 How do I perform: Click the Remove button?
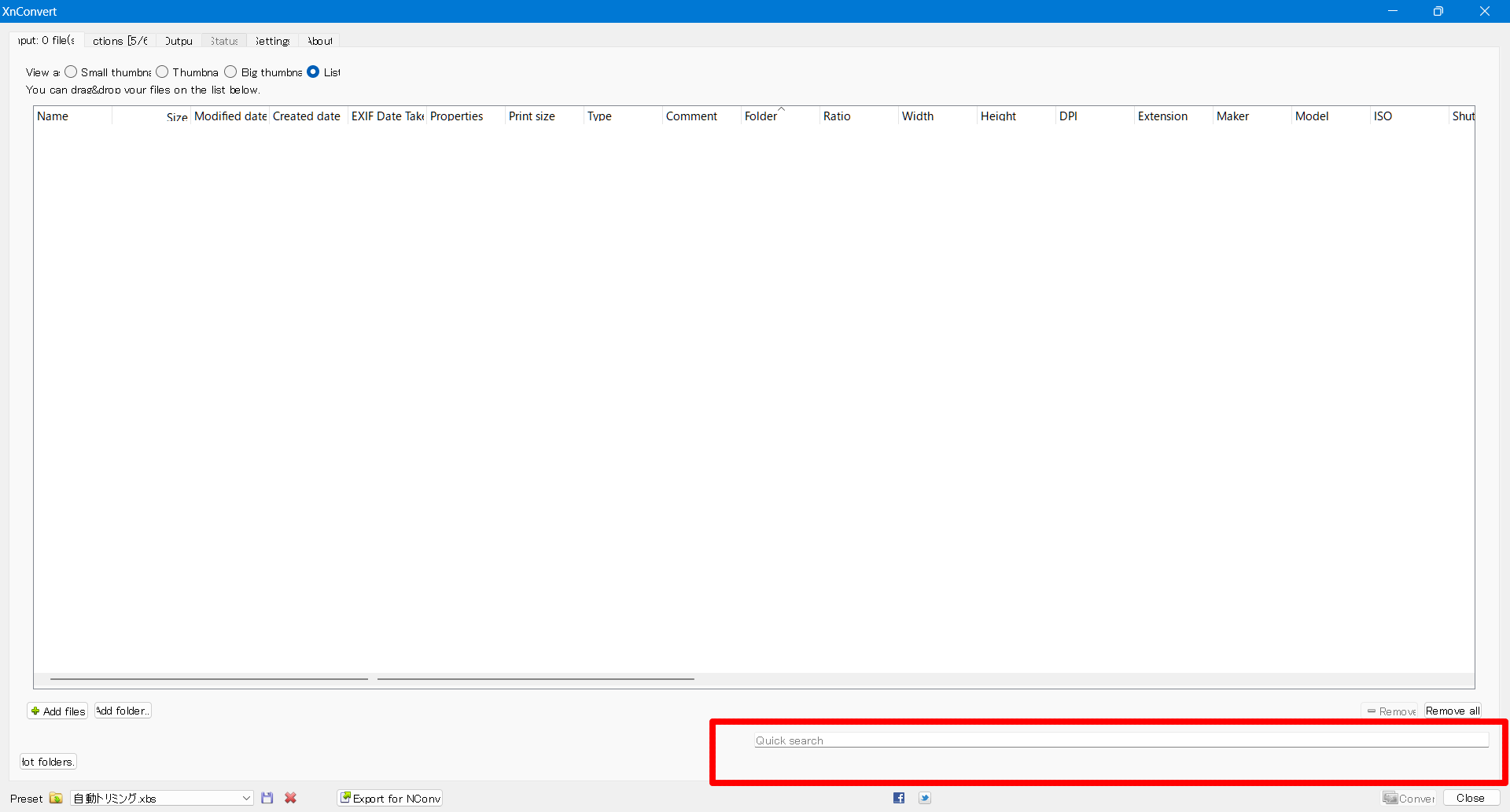click(1390, 711)
